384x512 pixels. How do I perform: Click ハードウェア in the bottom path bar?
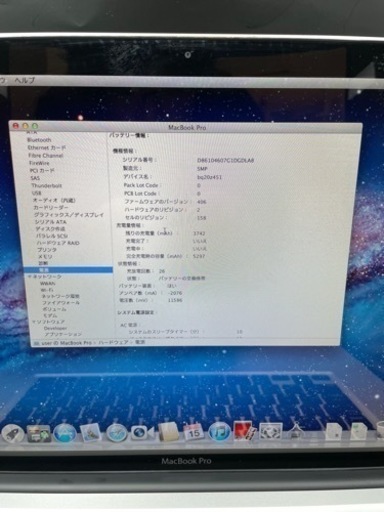point(113,342)
